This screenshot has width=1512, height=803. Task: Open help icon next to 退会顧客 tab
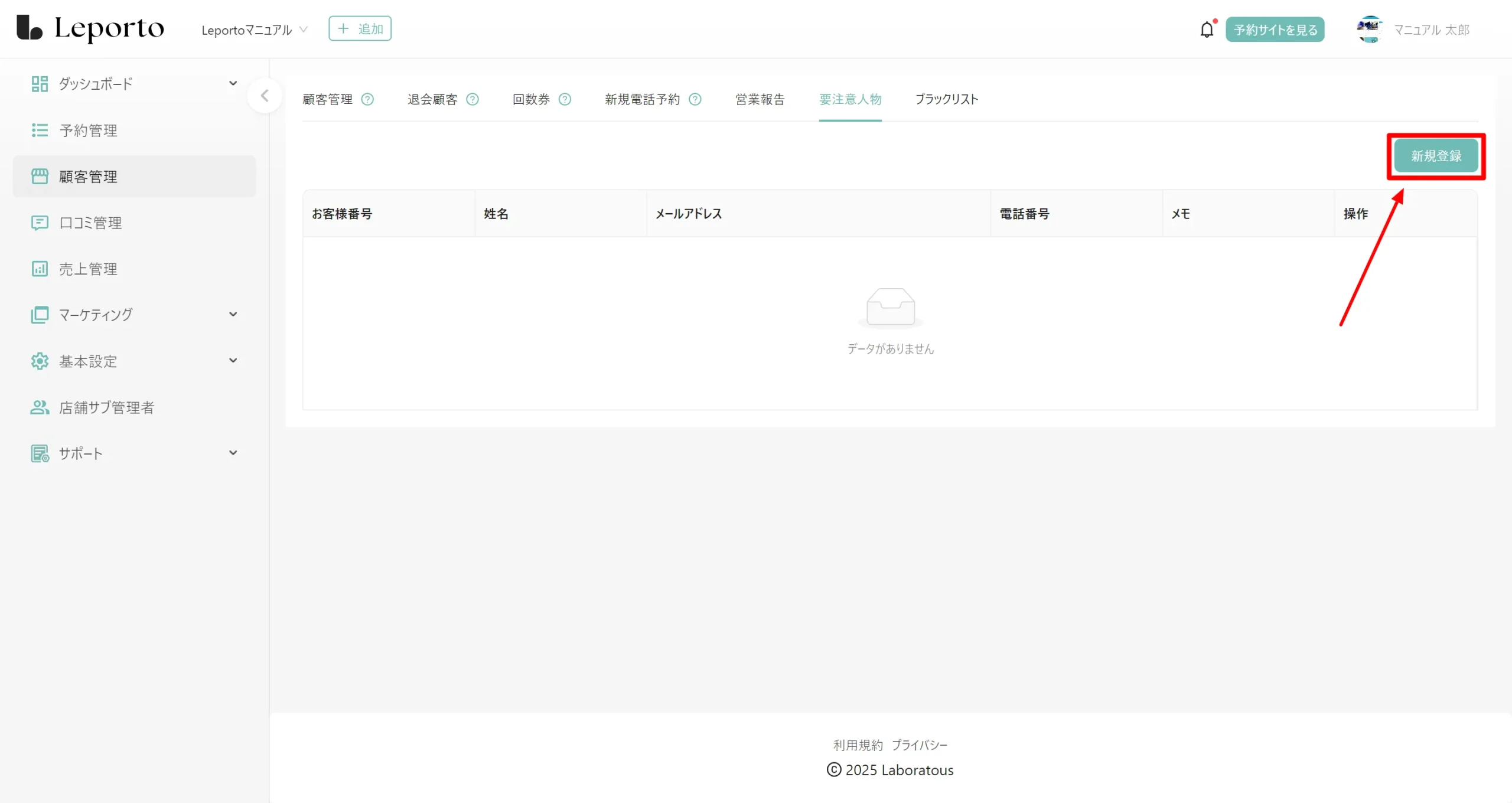(472, 99)
